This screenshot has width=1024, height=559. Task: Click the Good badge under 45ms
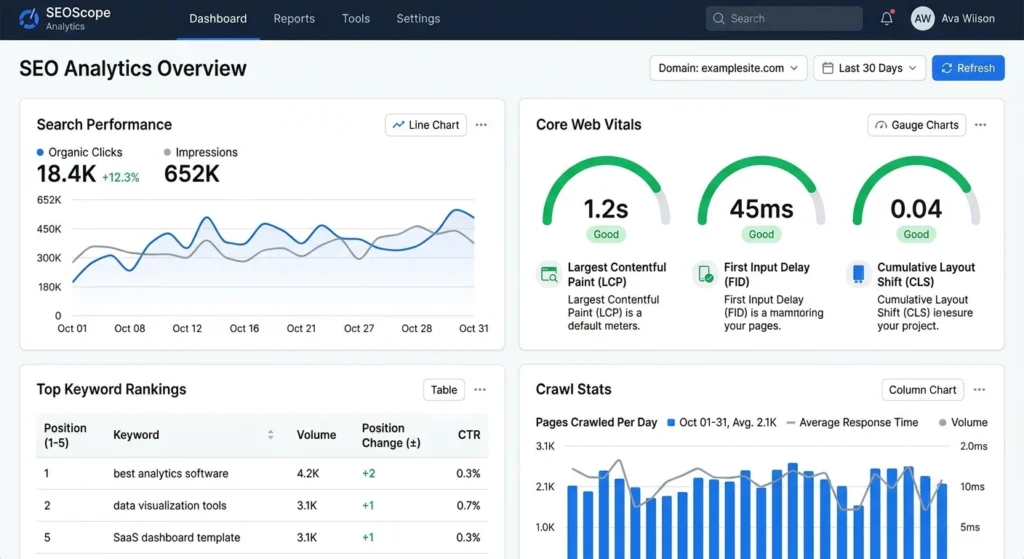pyautogui.click(x=761, y=234)
